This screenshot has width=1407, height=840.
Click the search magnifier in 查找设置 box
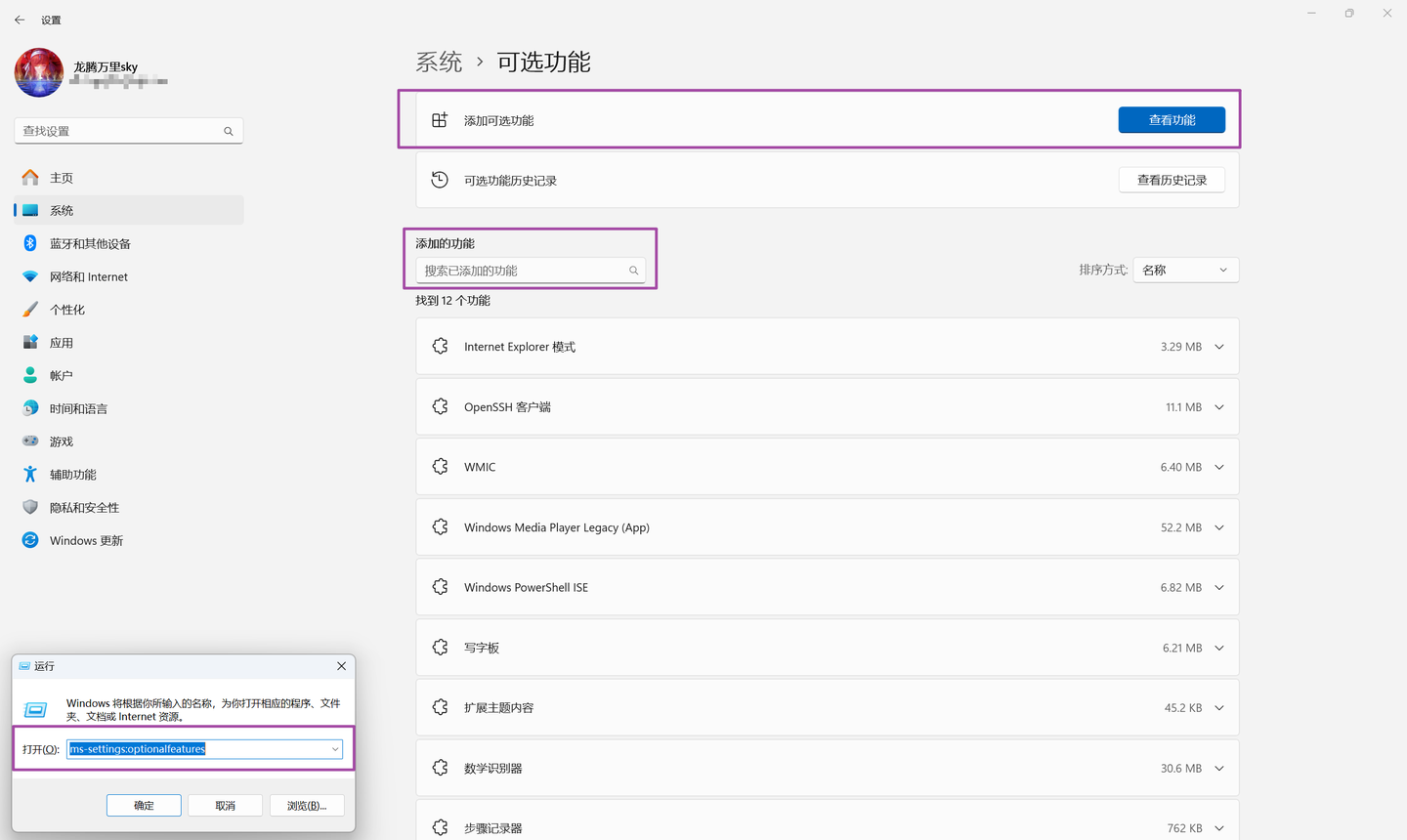[229, 131]
